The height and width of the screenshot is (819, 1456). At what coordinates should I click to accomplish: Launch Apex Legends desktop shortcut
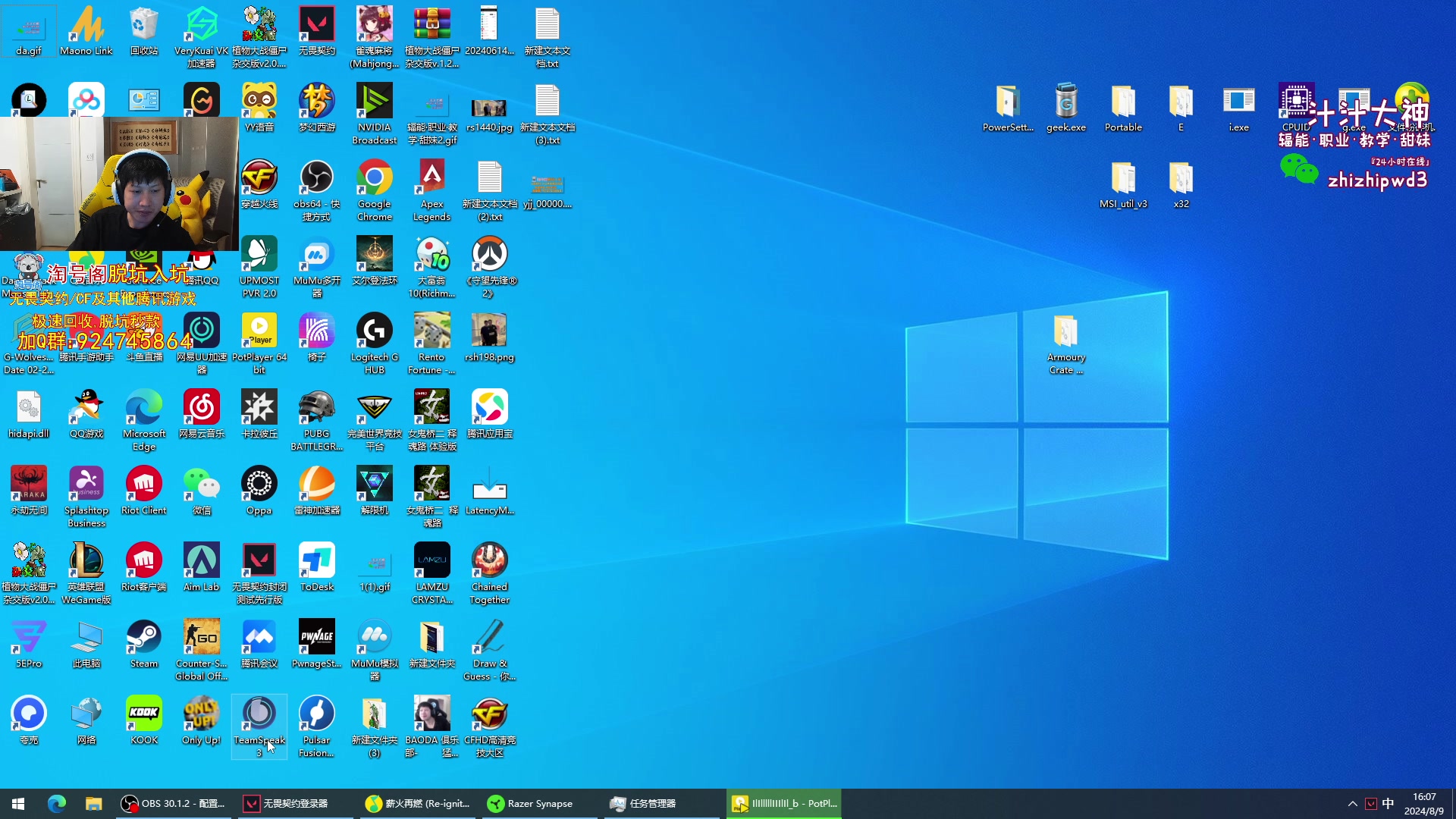(432, 190)
